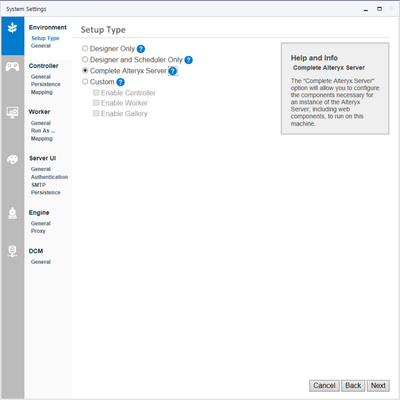Image resolution: width=400 pixels, height=400 pixels.
Task: Click the Help and Info heading
Action: click(314, 58)
